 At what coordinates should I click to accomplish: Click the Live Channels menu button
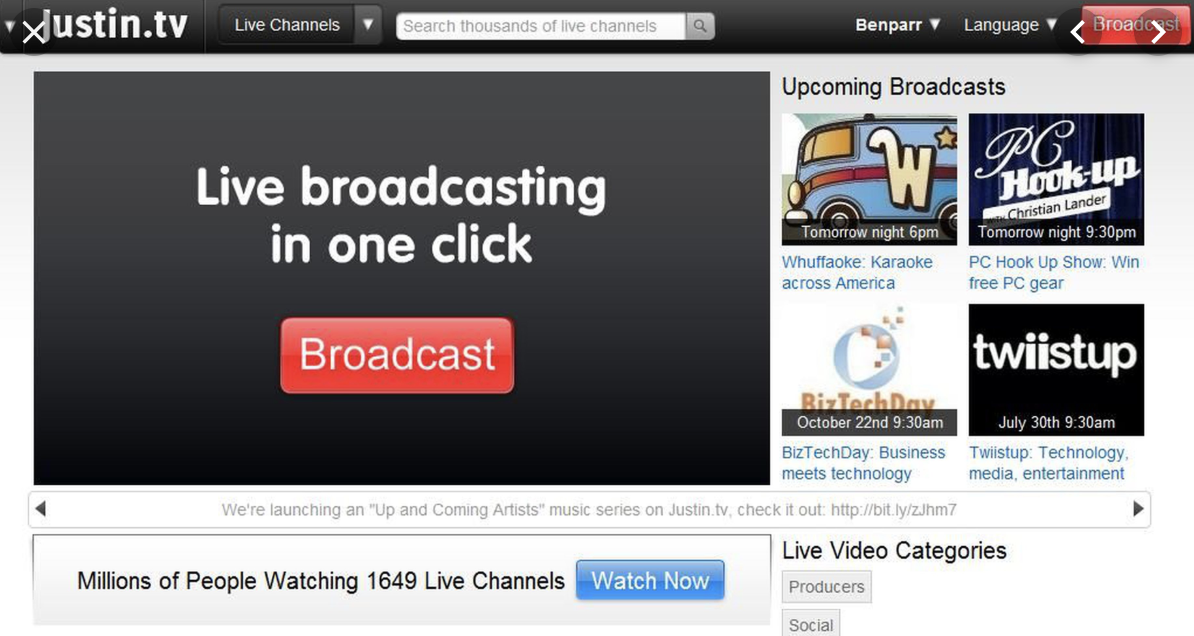(287, 24)
